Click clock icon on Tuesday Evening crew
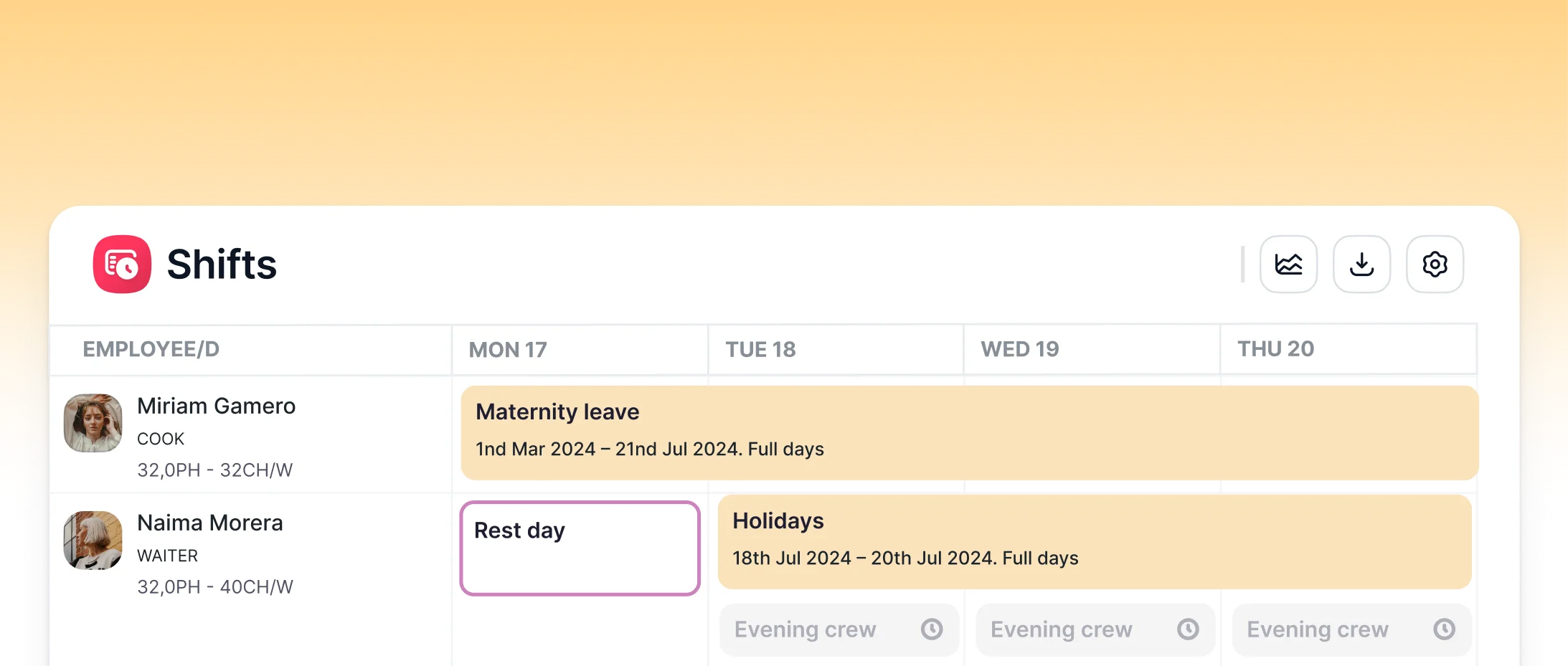The width and height of the screenshot is (1568, 666). pos(932,629)
